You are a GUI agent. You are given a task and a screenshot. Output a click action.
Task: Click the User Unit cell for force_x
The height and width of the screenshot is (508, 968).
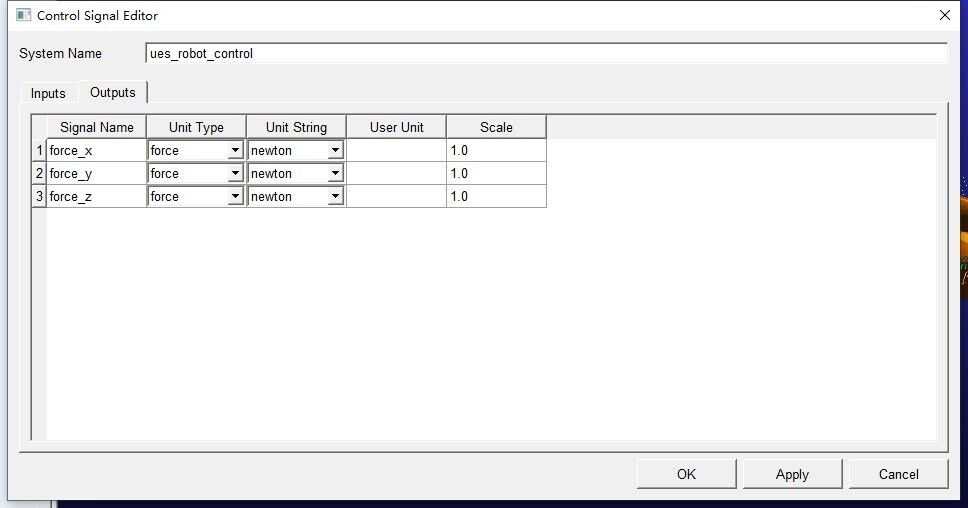tap(396, 150)
